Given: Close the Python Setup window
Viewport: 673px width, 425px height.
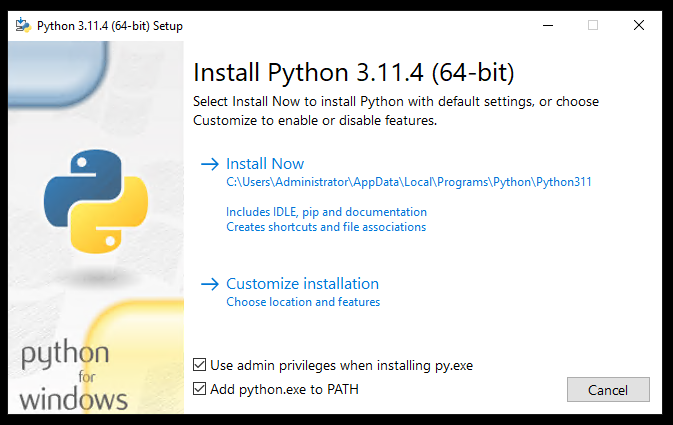Looking at the screenshot, I should [x=639, y=25].
